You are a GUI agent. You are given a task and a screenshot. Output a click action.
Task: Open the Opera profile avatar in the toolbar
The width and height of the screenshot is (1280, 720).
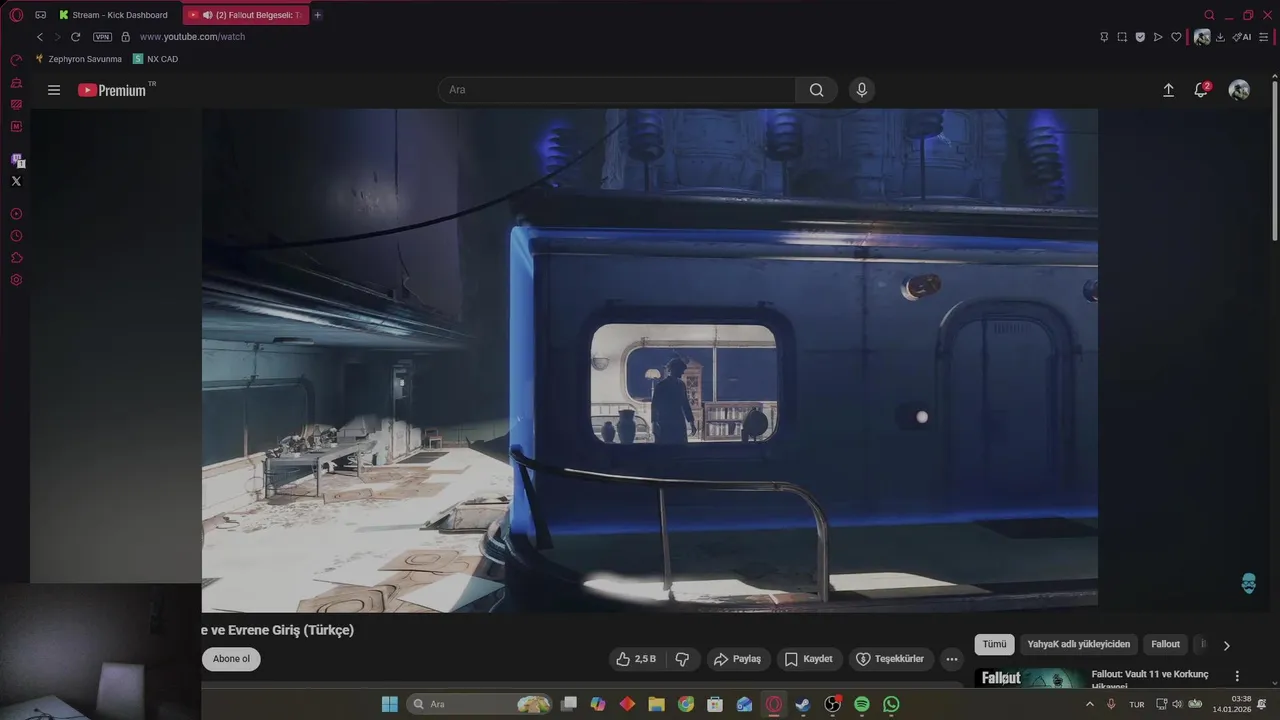pos(1202,37)
